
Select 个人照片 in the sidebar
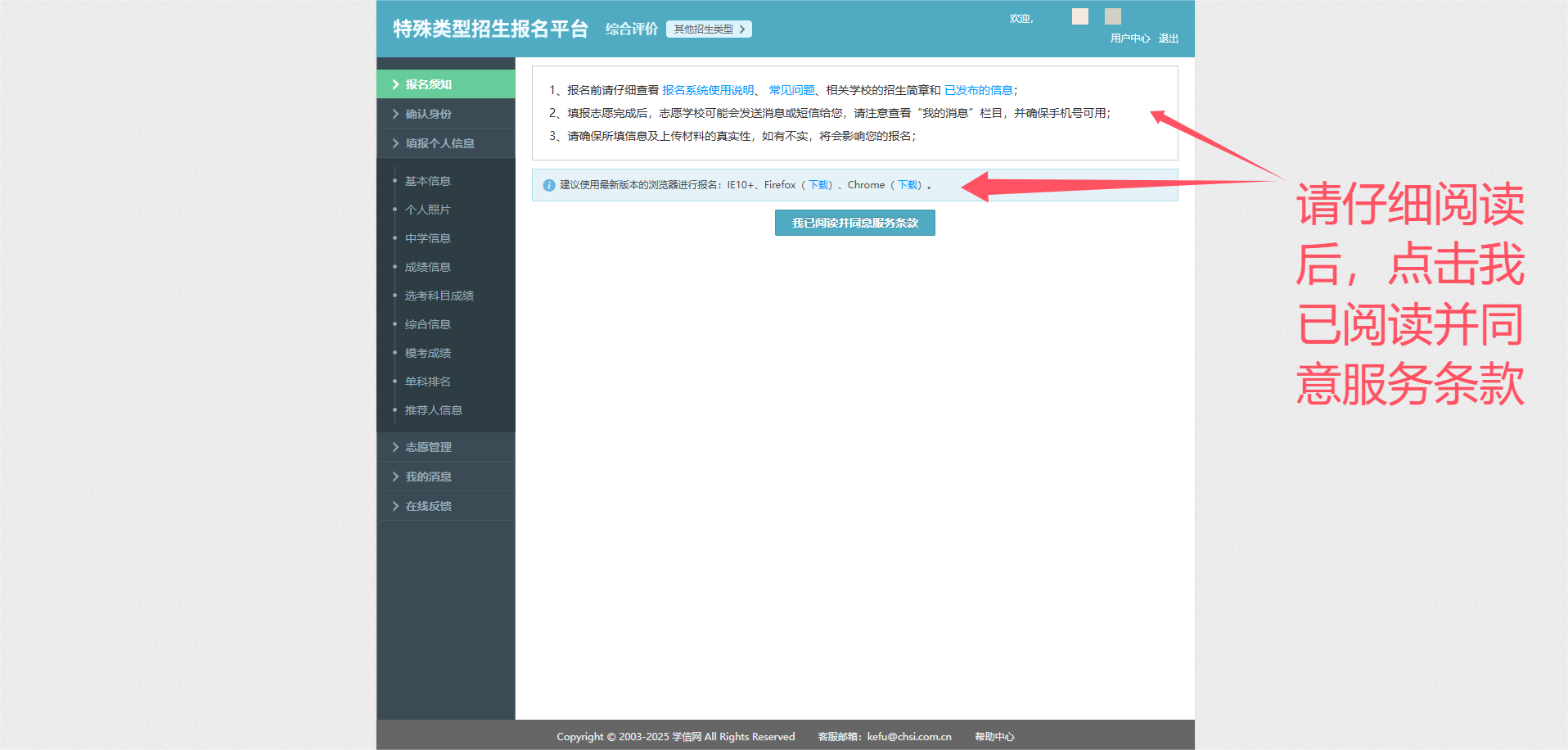(x=427, y=210)
